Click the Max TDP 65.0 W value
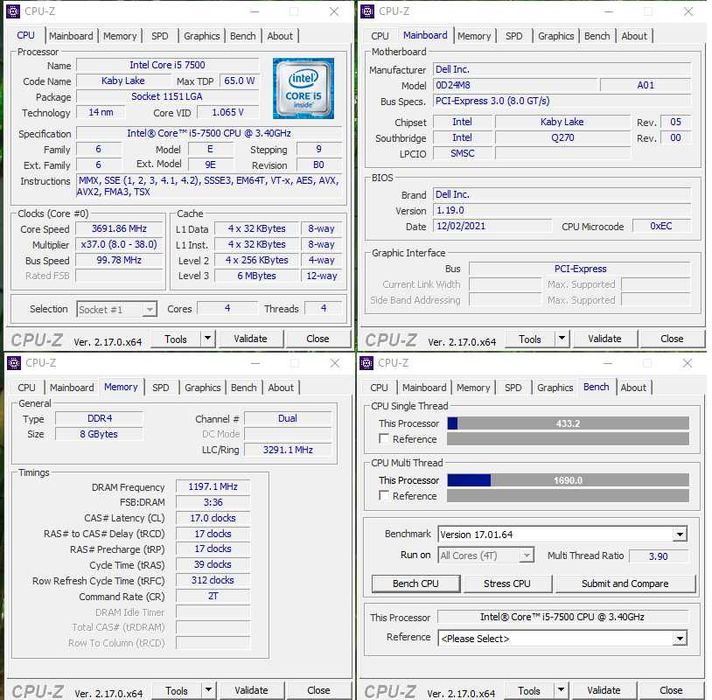Viewport: 712px width, 700px height. click(239, 81)
